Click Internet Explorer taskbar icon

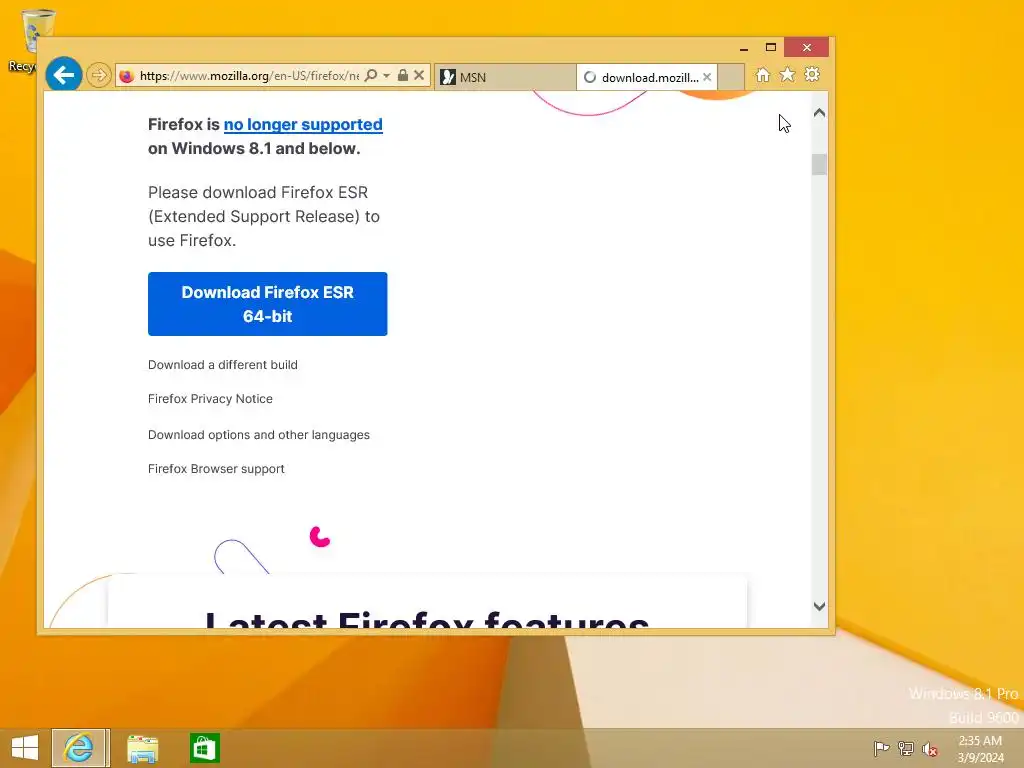point(80,748)
